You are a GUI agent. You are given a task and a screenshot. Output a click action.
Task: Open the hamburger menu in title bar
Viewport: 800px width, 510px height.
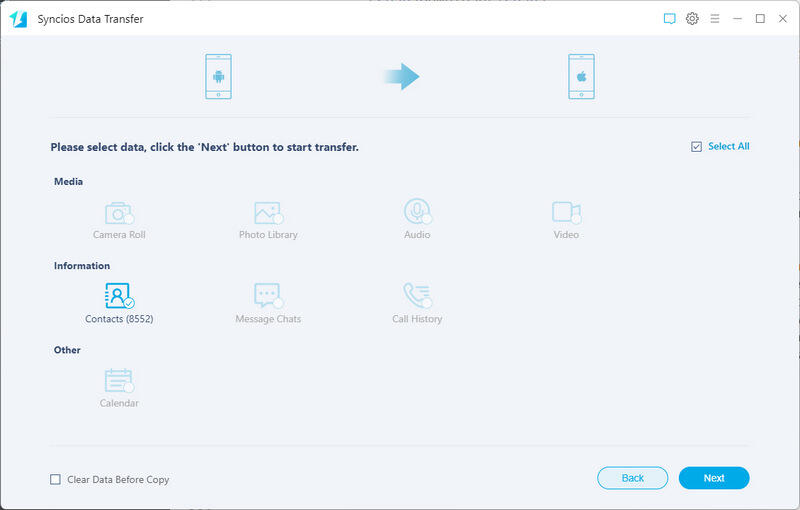click(714, 19)
